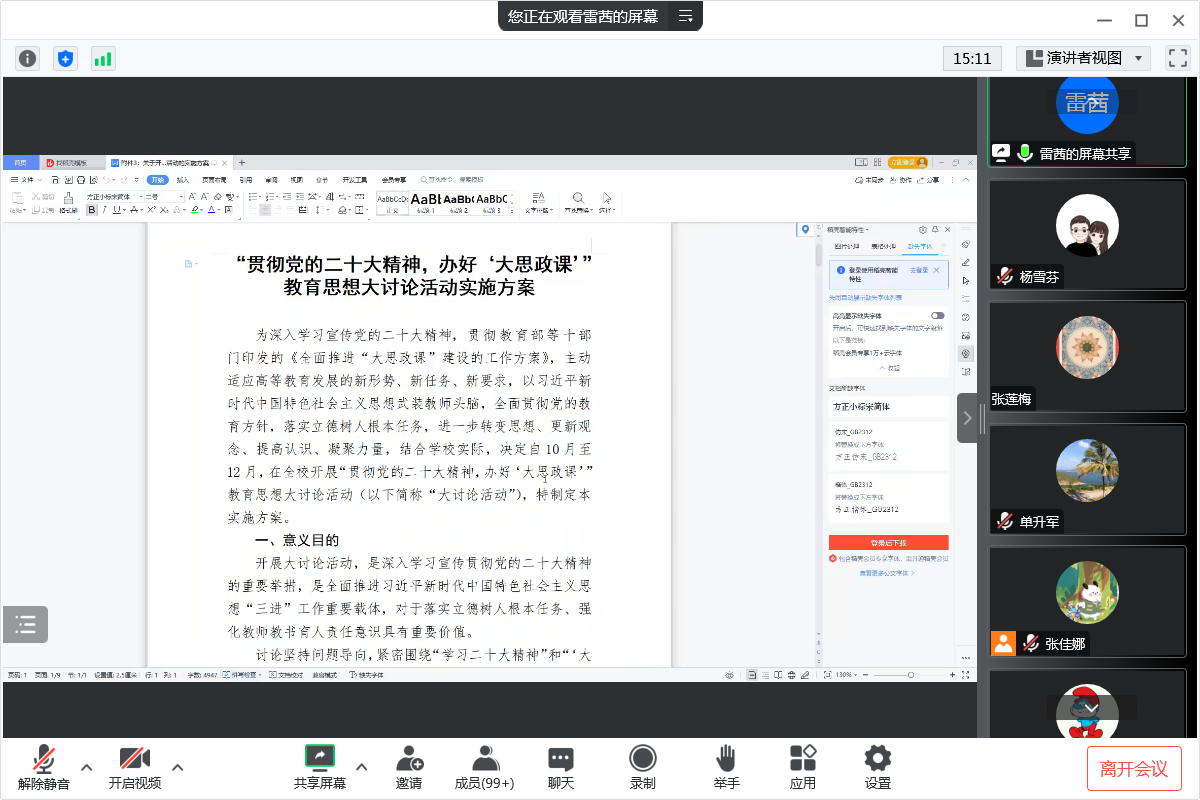Expand audio options arrow beside 解除静音

click(x=87, y=767)
